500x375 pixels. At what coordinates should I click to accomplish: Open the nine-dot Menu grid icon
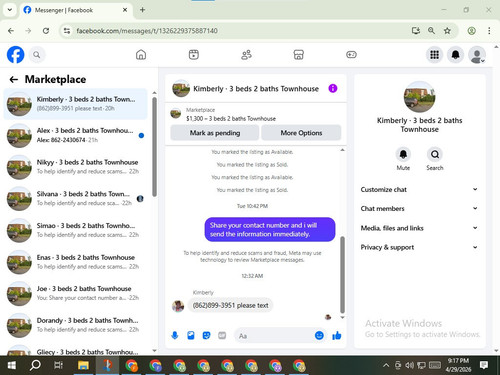(x=434, y=55)
